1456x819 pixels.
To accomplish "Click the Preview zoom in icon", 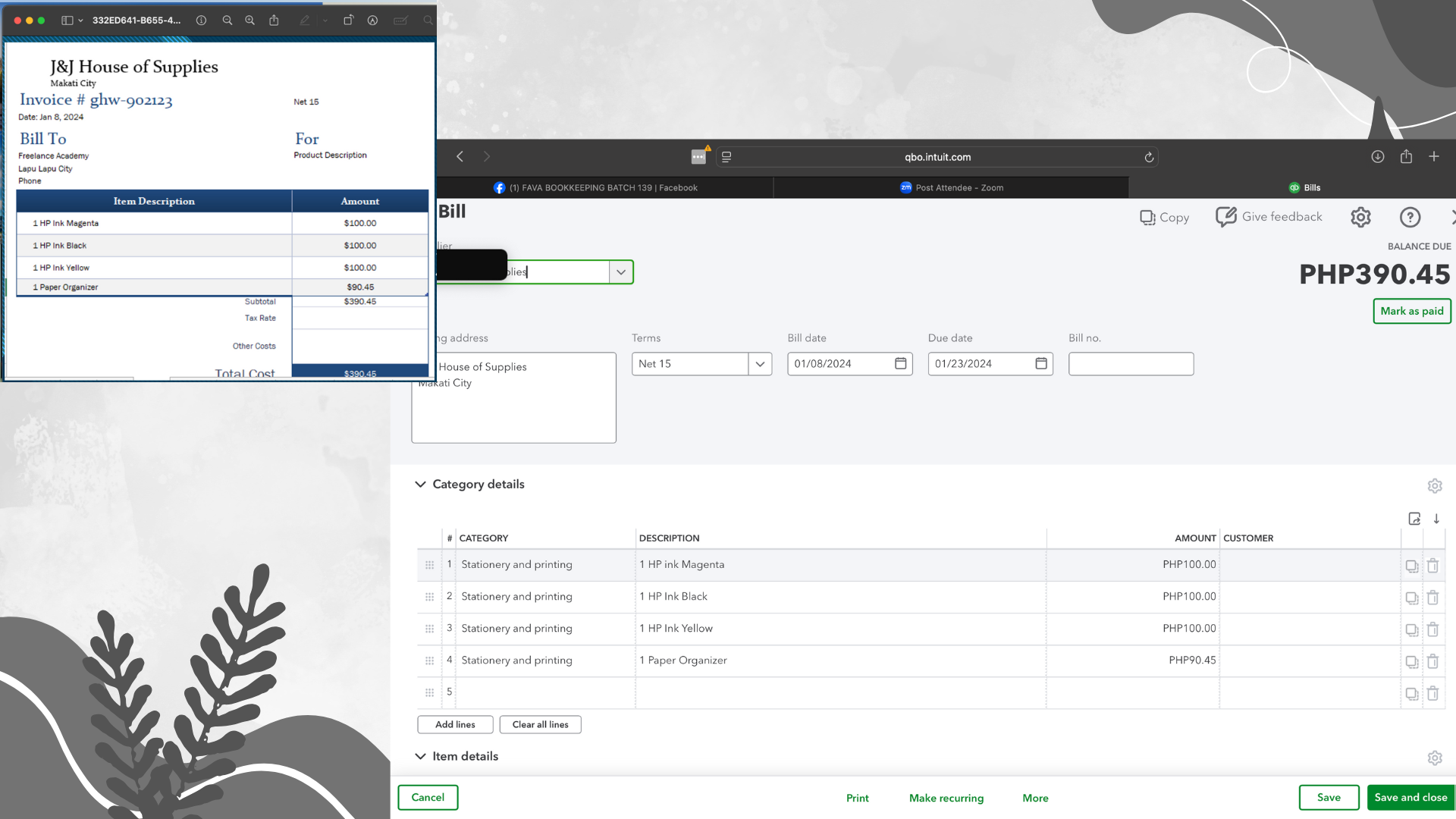I will tap(249, 20).
